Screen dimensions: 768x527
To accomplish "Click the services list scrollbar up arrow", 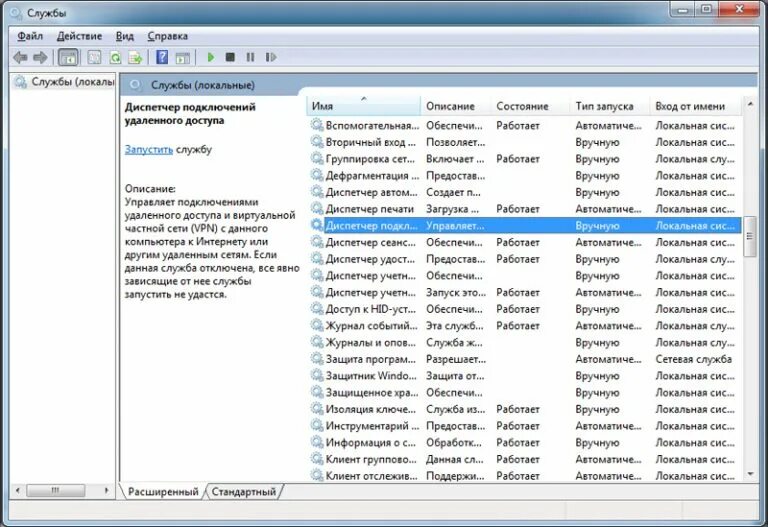I will pos(750,104).
